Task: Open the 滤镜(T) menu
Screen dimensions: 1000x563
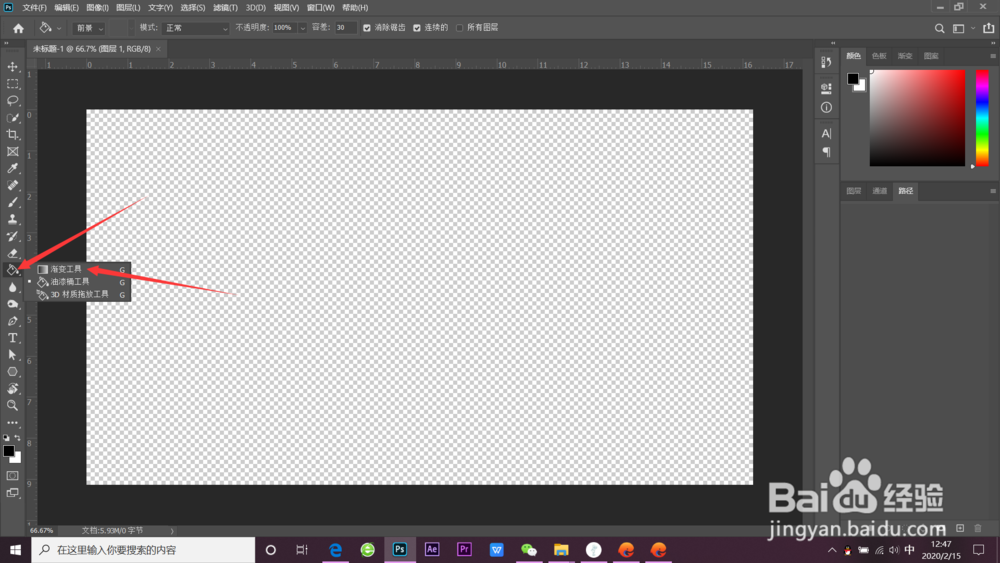Action: [x=225, y=8]
